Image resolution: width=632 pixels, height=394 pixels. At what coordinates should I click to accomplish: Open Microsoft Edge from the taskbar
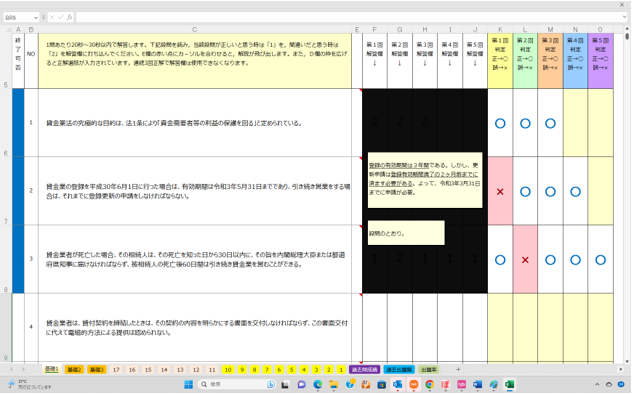click(x=318, y=384)
